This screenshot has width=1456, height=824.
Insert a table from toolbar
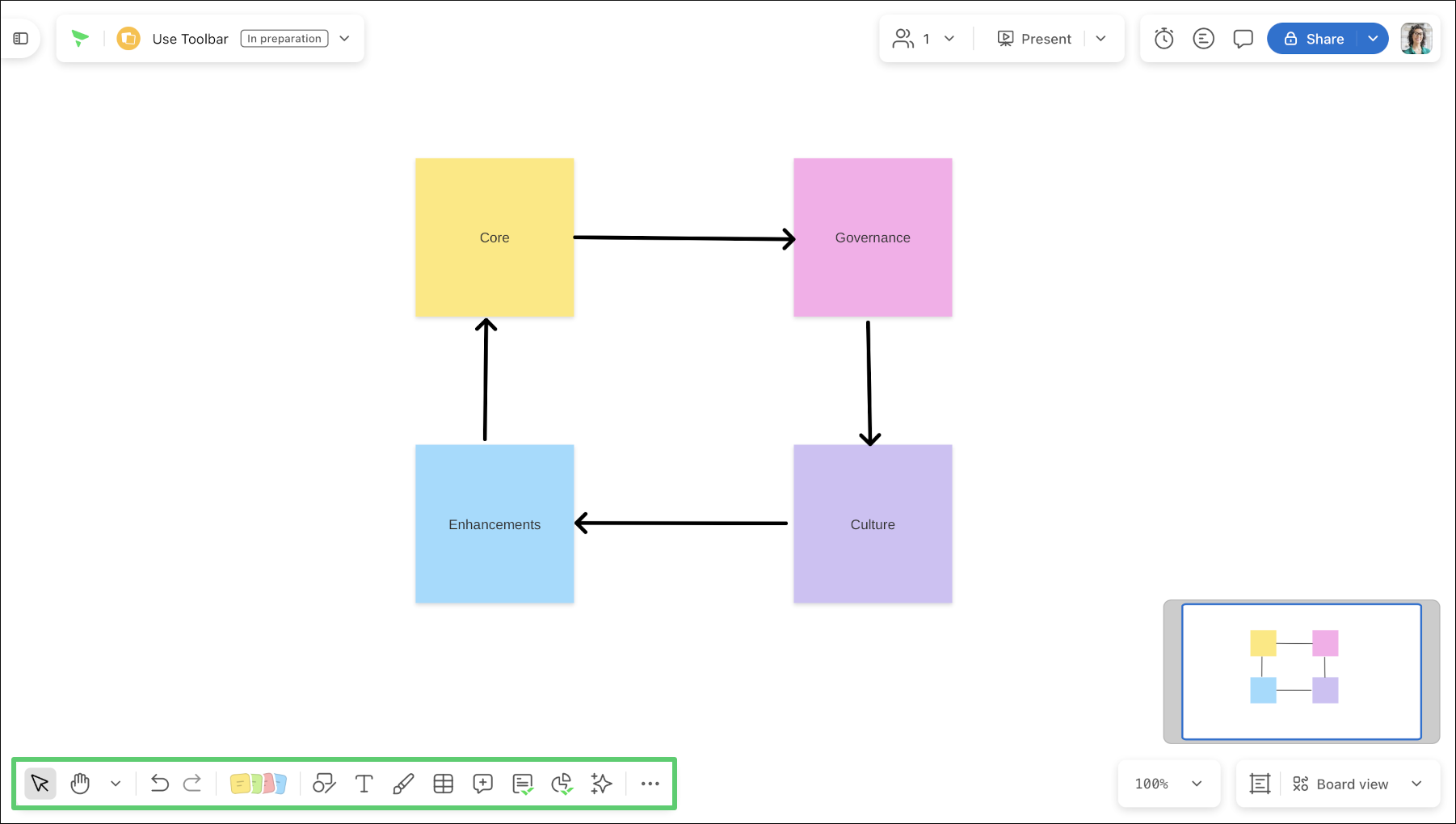444,784
